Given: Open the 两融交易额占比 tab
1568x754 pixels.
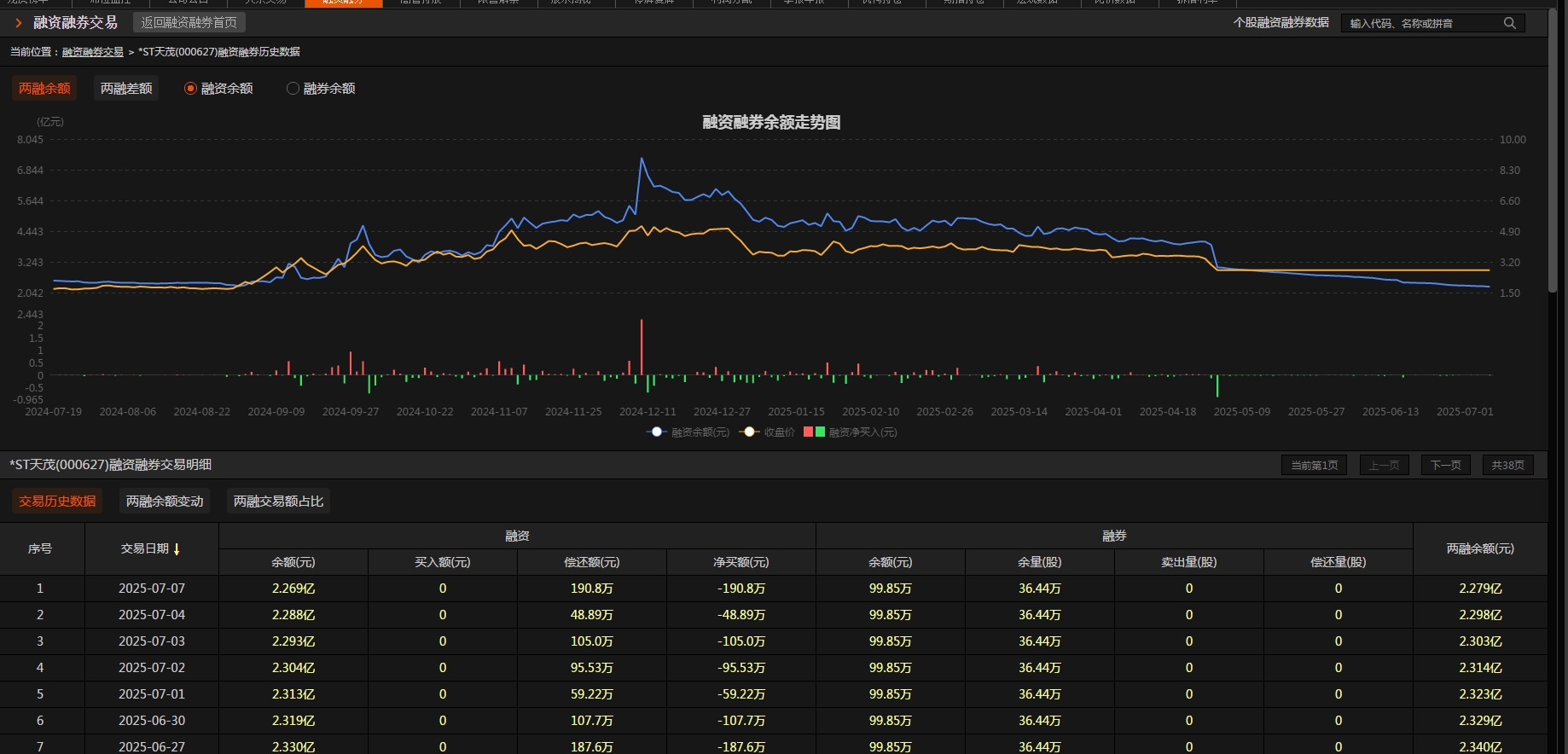Looking at the screenshot, I should [x=278, y=502].
